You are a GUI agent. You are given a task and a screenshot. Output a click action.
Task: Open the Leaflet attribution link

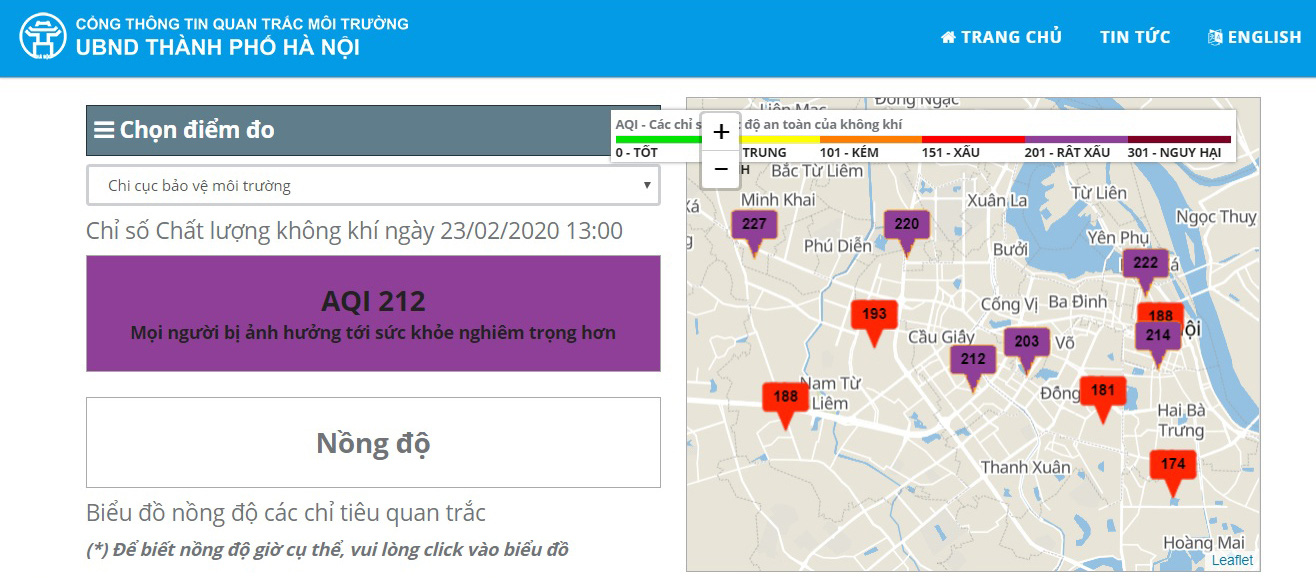pyautogui.click(x=1232, y=561)
